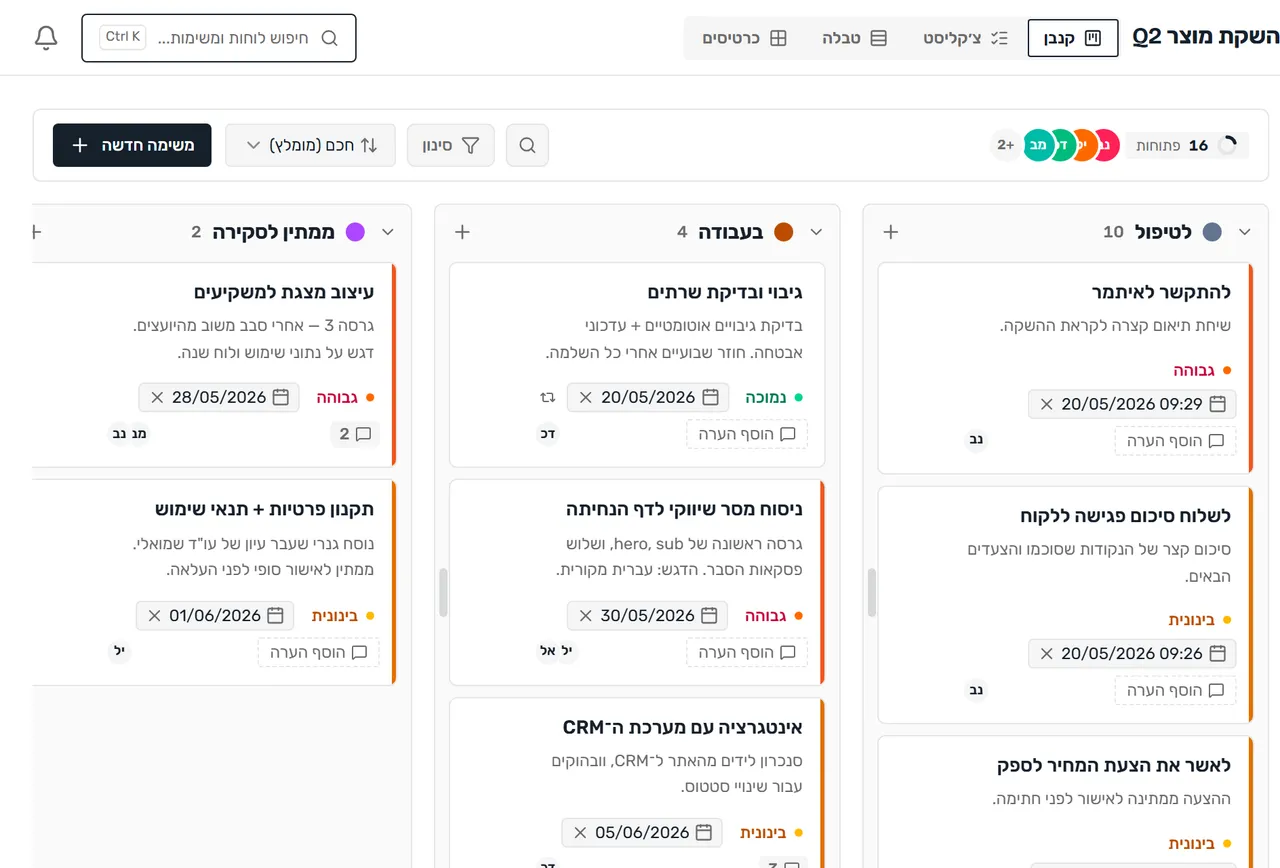This screenshot has height=868, width=1280.
Task: Clear the date 20/05/2026 on גיבוי card
Action: click(x=586, y=397)
